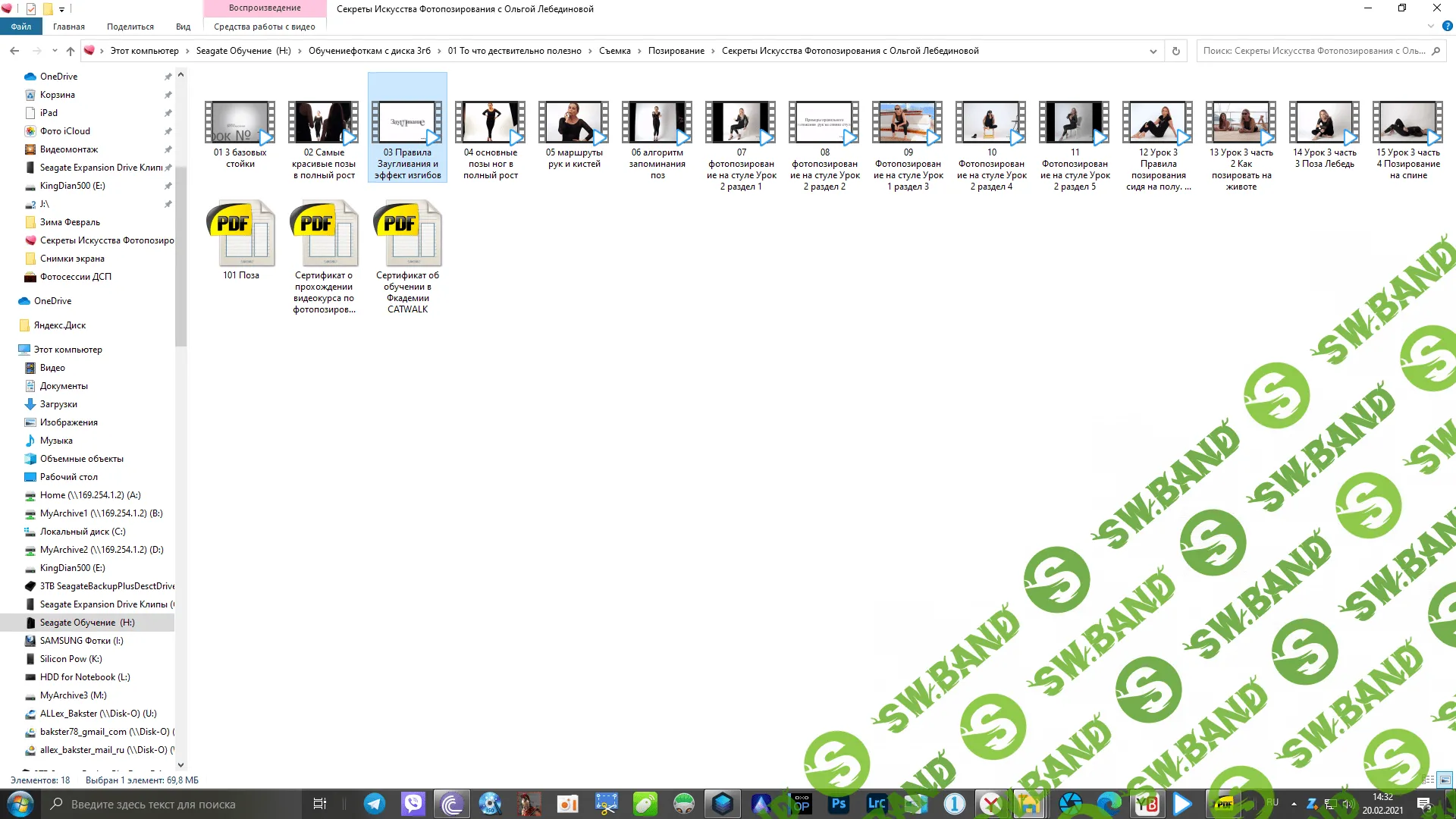Open the Вид ribbon tab
The height and width of the screenshot is (819, 1456).
183,27
